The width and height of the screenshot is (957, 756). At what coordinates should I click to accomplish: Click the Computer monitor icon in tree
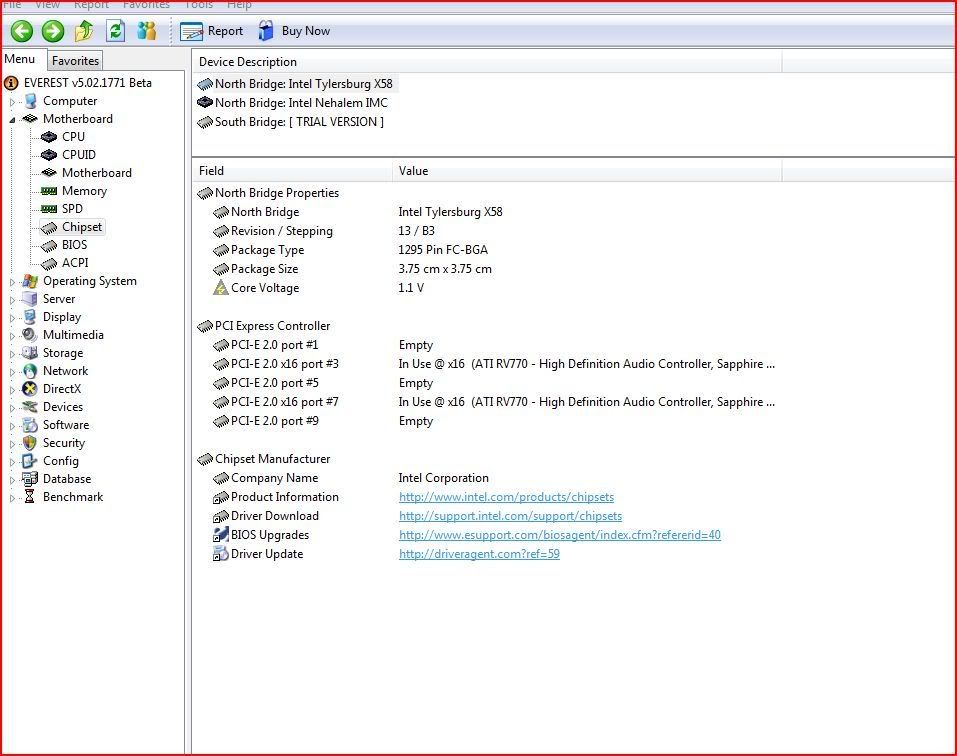click(x=30, y=101)
